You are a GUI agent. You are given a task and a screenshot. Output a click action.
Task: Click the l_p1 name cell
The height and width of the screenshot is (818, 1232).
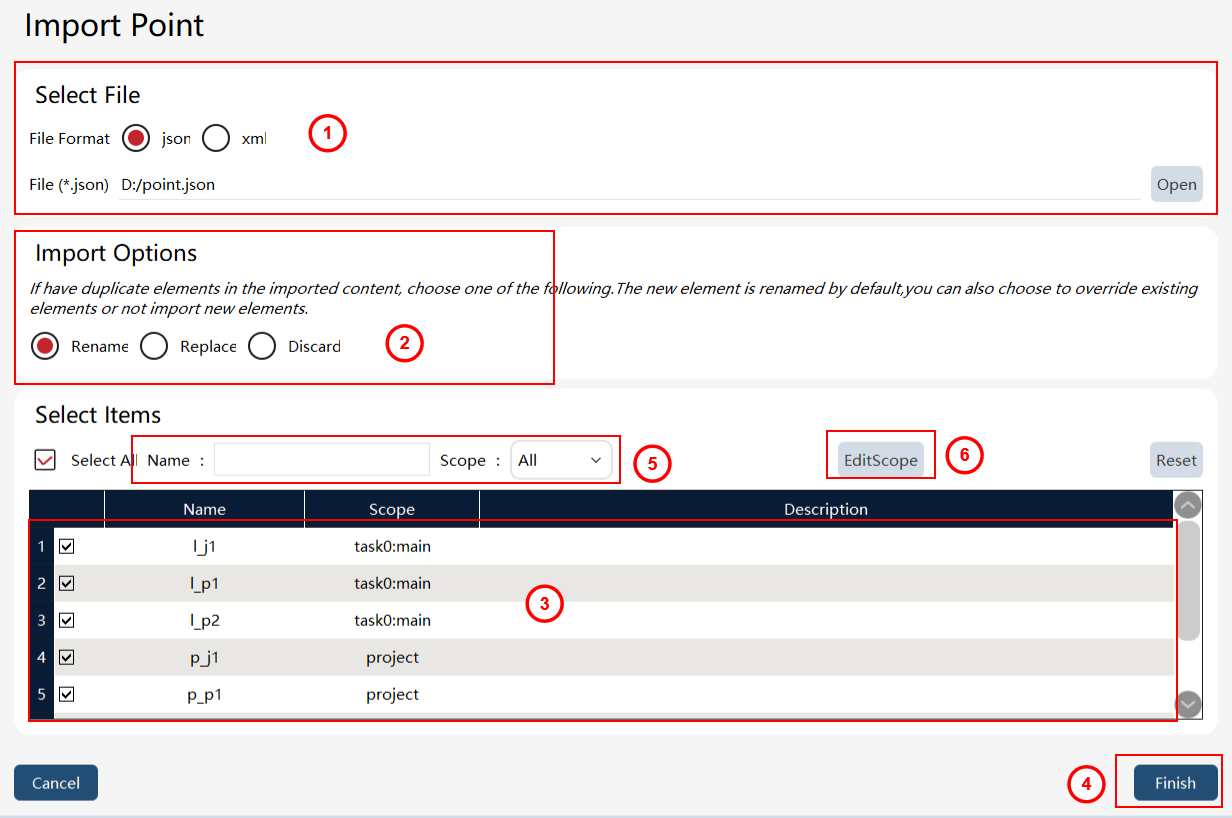204,583
